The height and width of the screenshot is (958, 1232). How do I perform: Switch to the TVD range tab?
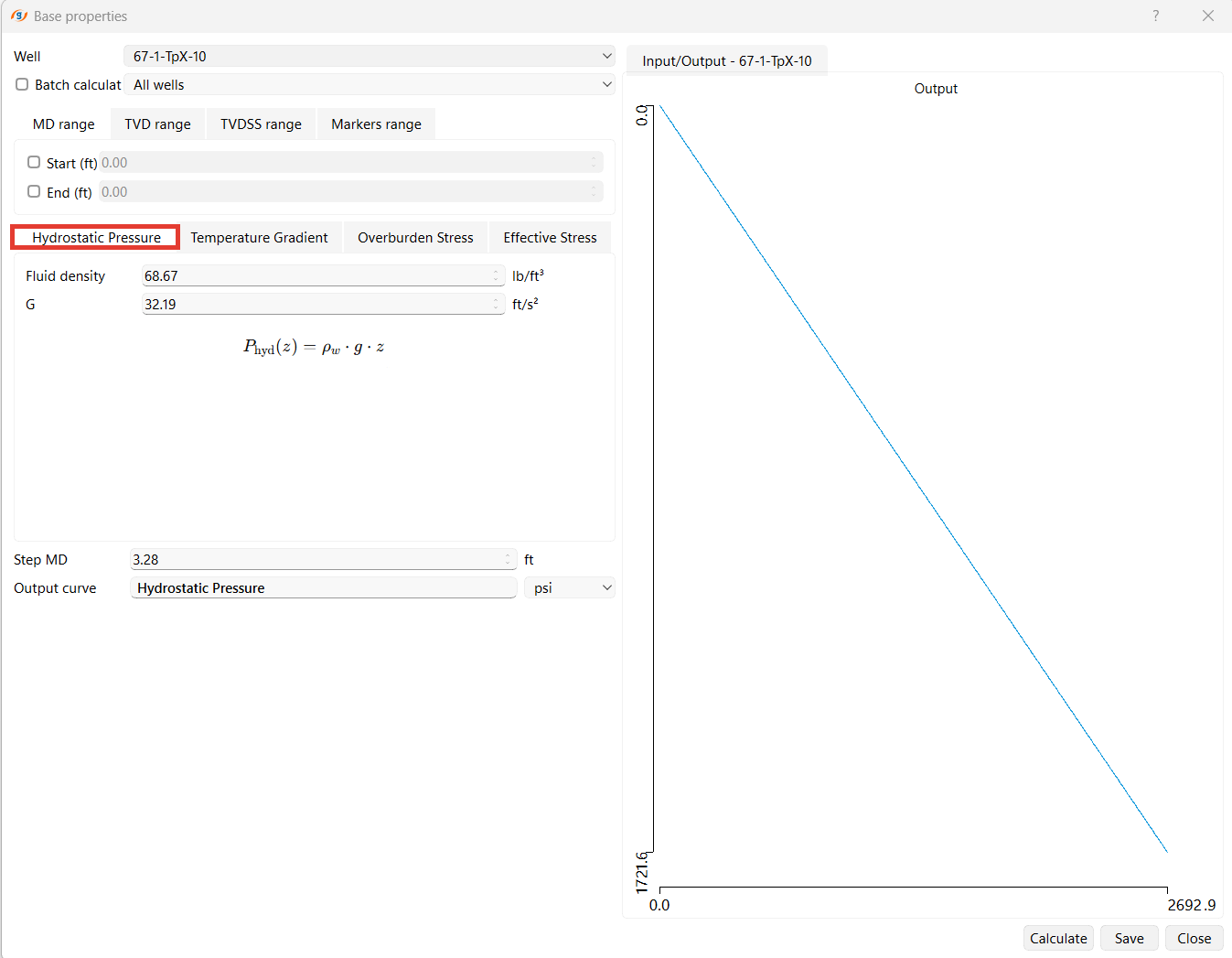[x=158, y=124]
